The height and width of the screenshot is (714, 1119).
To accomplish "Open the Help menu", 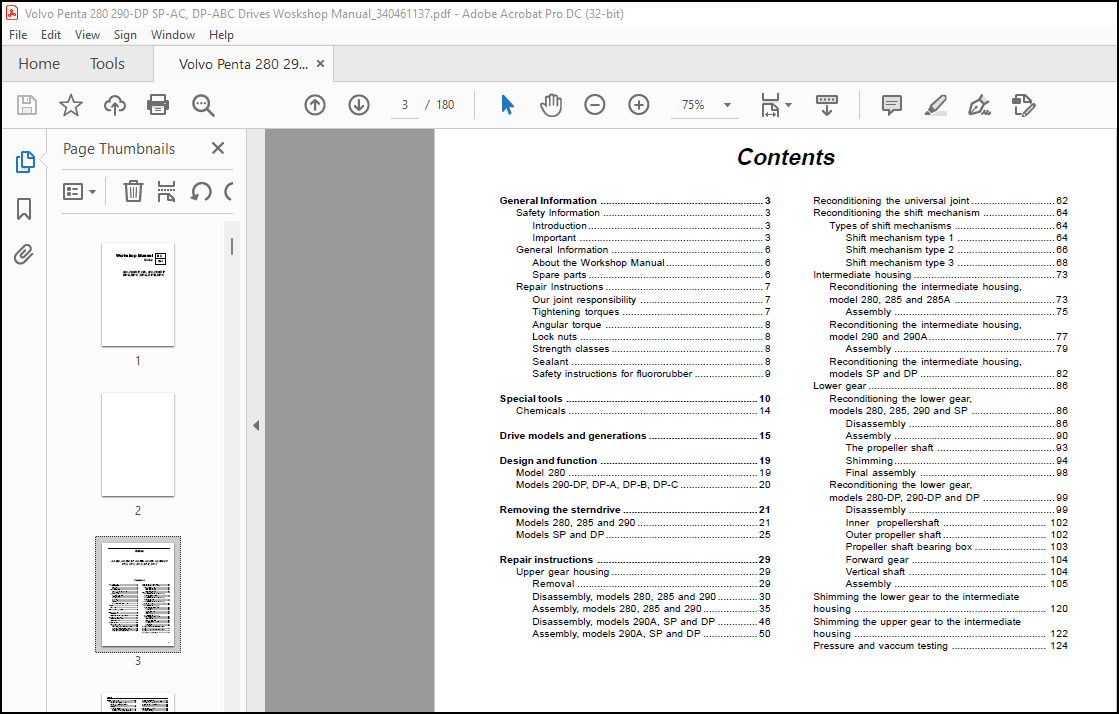I will point(221,35).
